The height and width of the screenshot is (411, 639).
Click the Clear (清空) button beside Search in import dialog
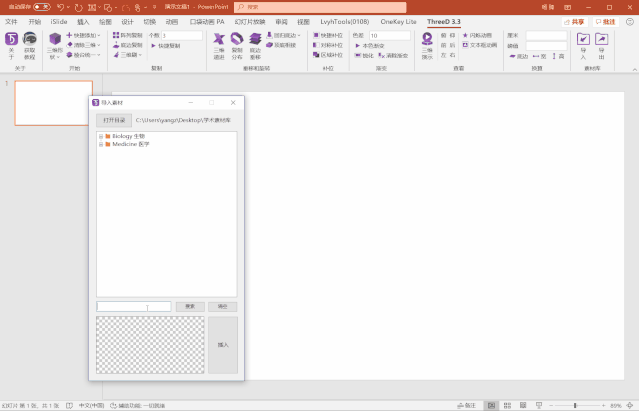(x=223, y=306)
